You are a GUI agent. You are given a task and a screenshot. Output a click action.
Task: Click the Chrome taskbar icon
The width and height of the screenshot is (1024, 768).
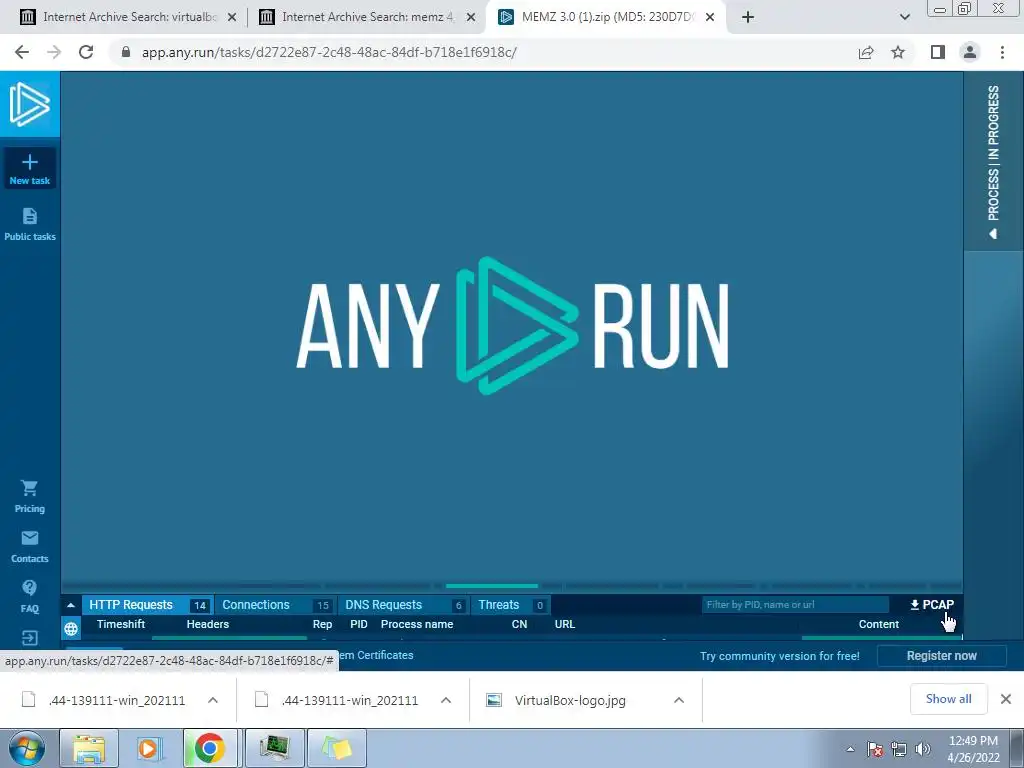click(210, 748)
